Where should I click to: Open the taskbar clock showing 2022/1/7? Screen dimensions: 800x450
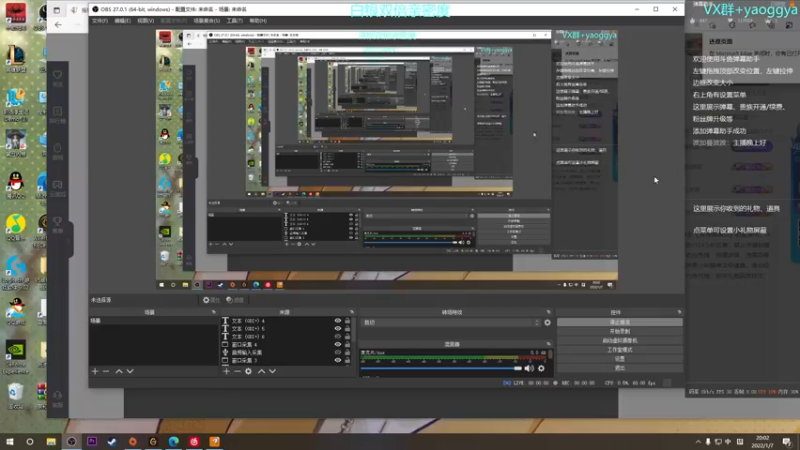pos(762,441)
